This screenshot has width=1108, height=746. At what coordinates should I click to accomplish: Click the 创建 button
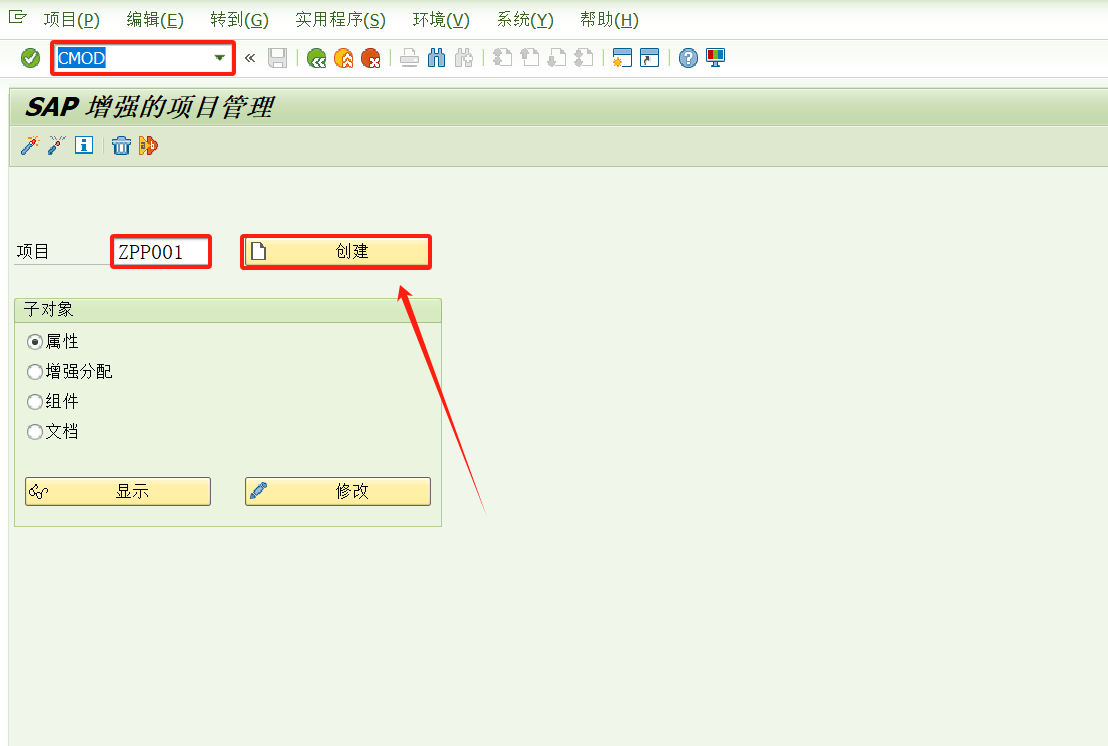coord(337,251)
